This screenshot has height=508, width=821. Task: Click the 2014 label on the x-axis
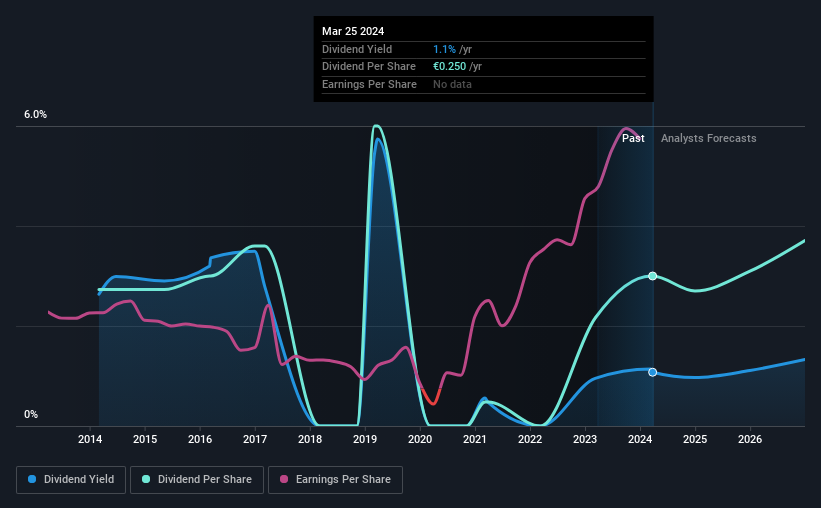[x=90, y=439]
